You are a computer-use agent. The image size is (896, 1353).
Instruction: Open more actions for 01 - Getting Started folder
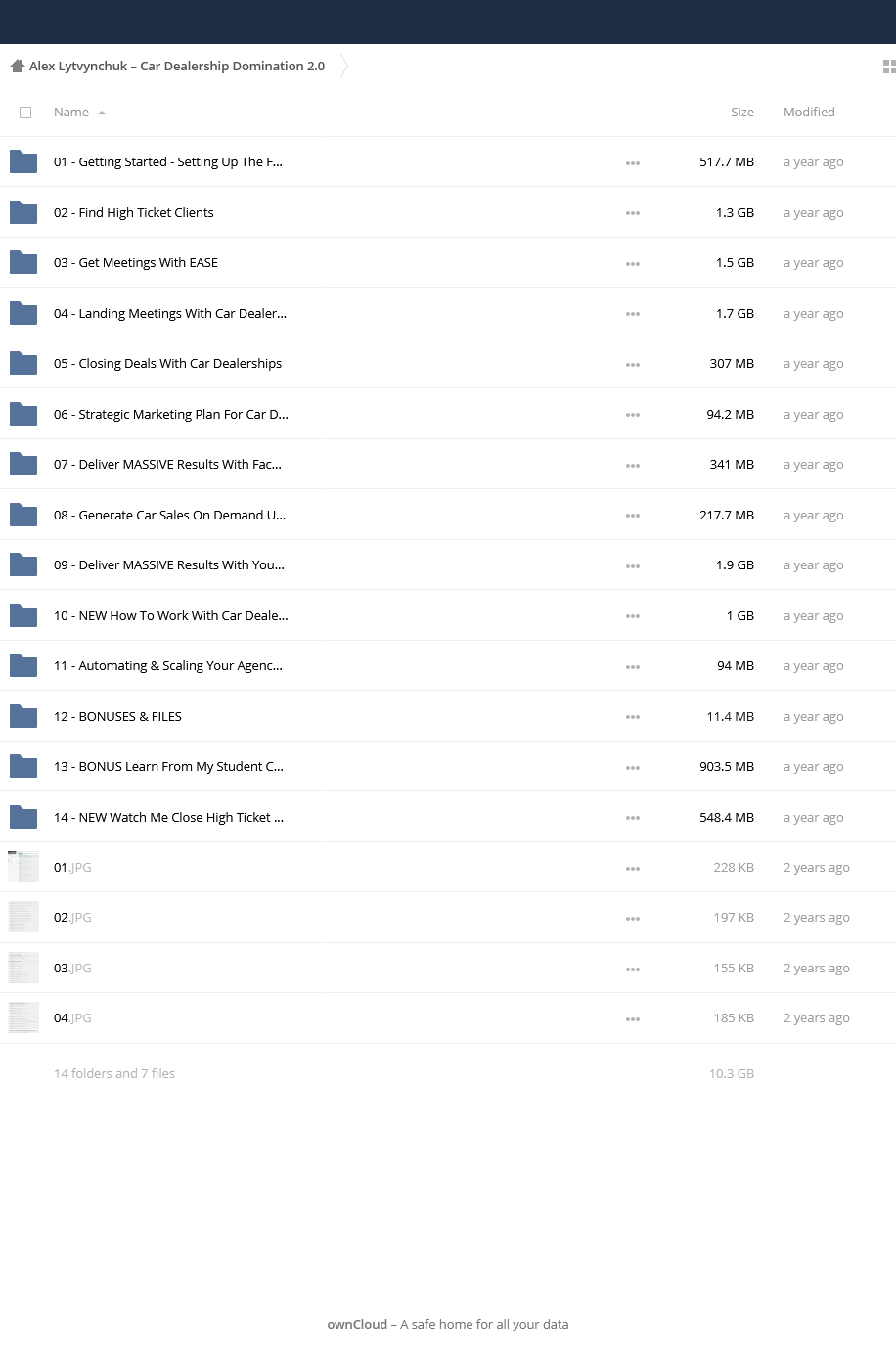pyautogui.click(x=633, y=163)
